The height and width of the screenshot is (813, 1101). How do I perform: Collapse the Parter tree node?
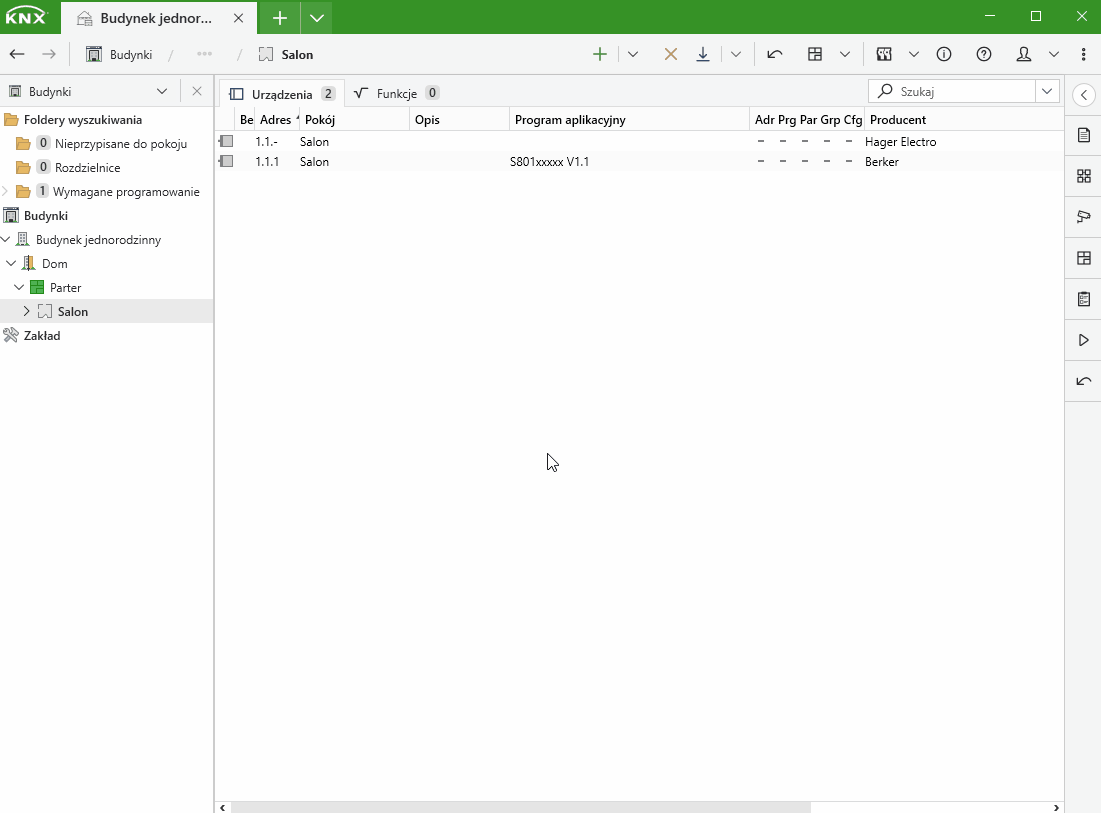(19, 288)
